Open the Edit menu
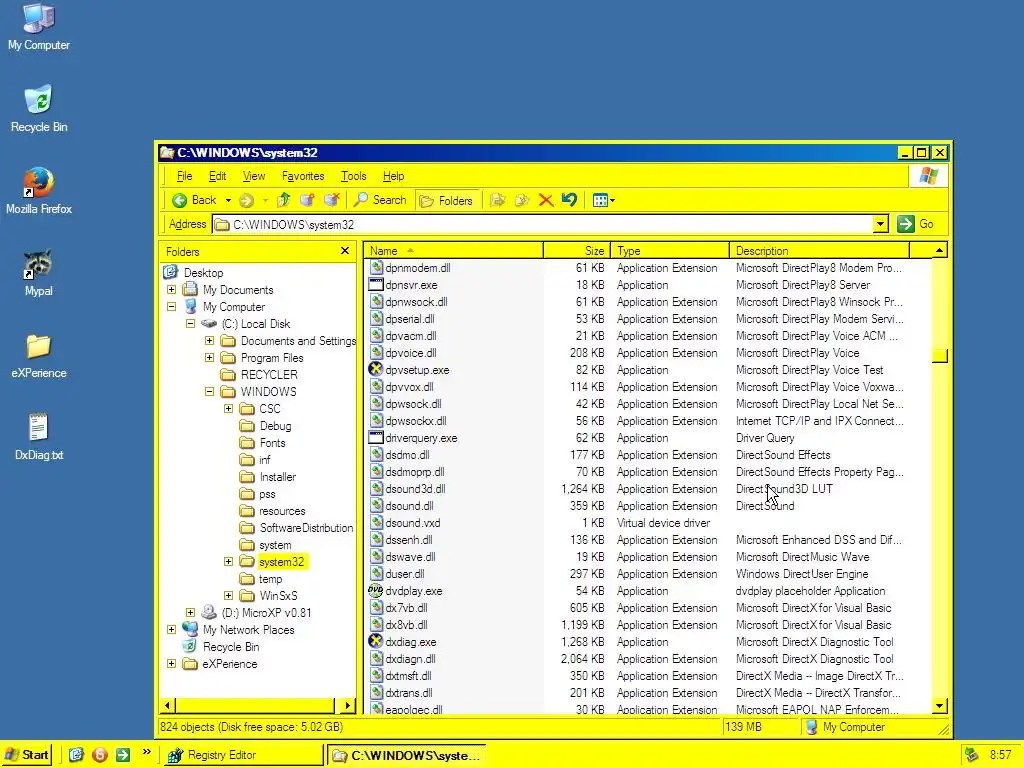 click(217, 176)
